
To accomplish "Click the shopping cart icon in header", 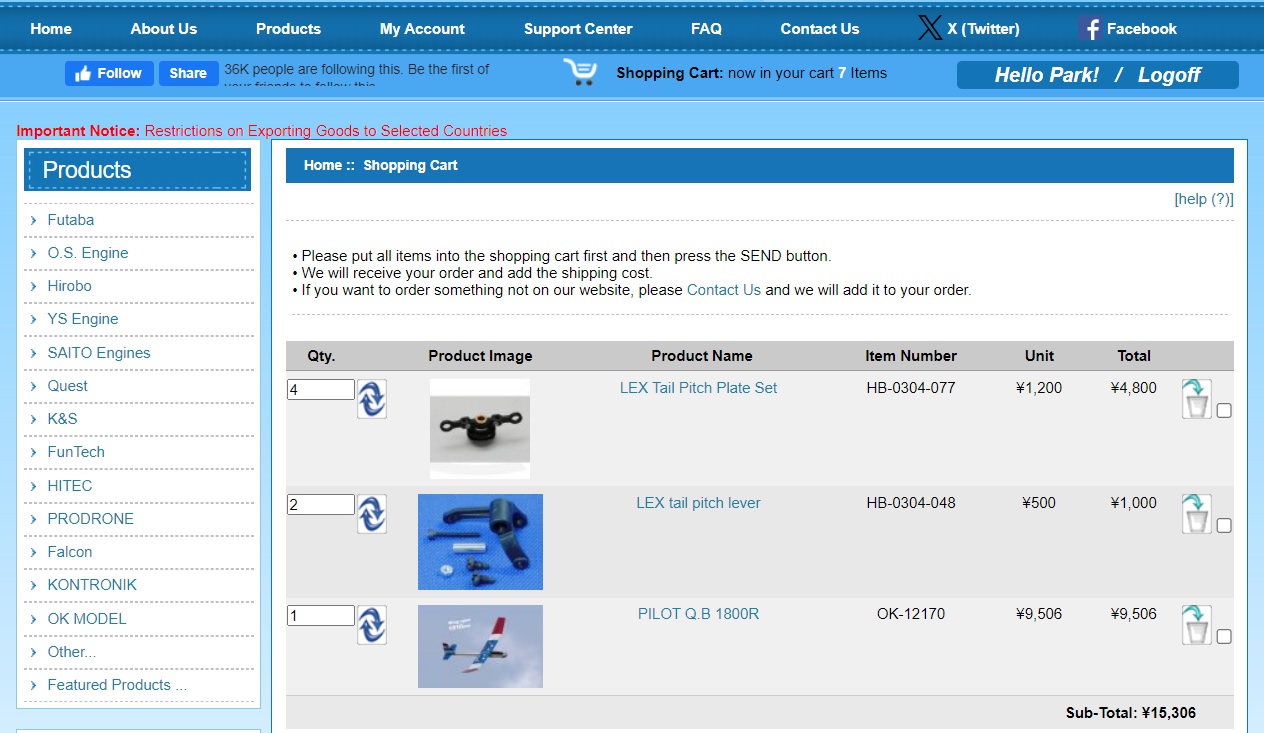I will (580, 72).
